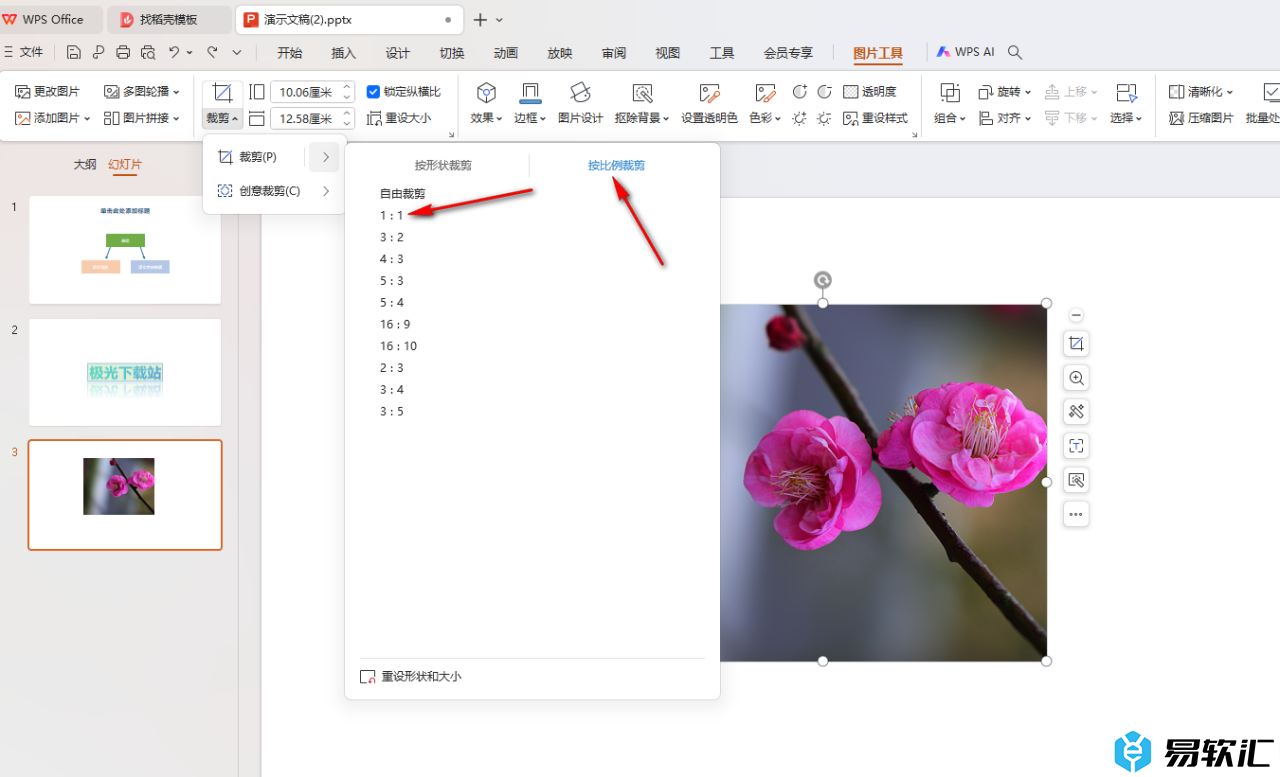Viewport: 1280px width, 777px height.
Task: Expand the 创意裁剪(C) creative crop submenu
Action: click(325, 191)
